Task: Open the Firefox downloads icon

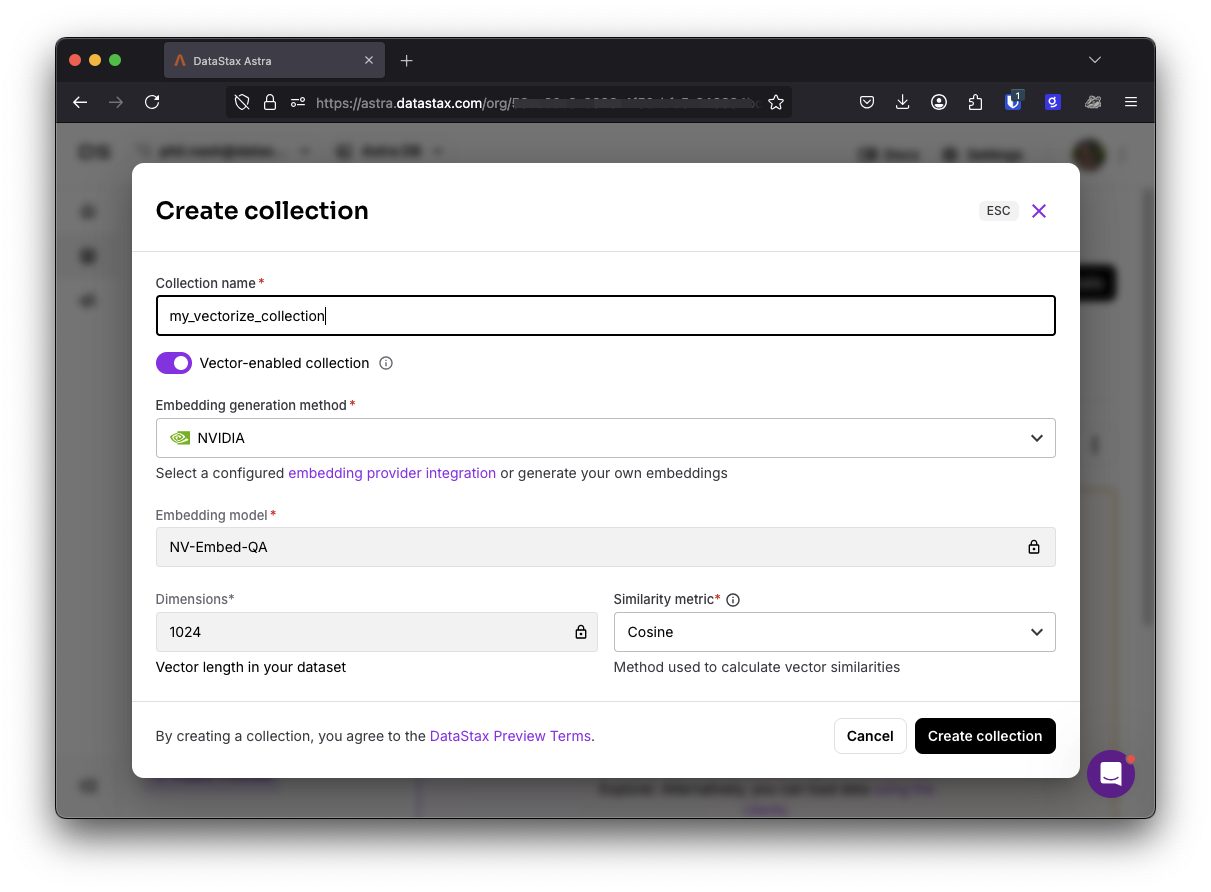Action: 902,101
